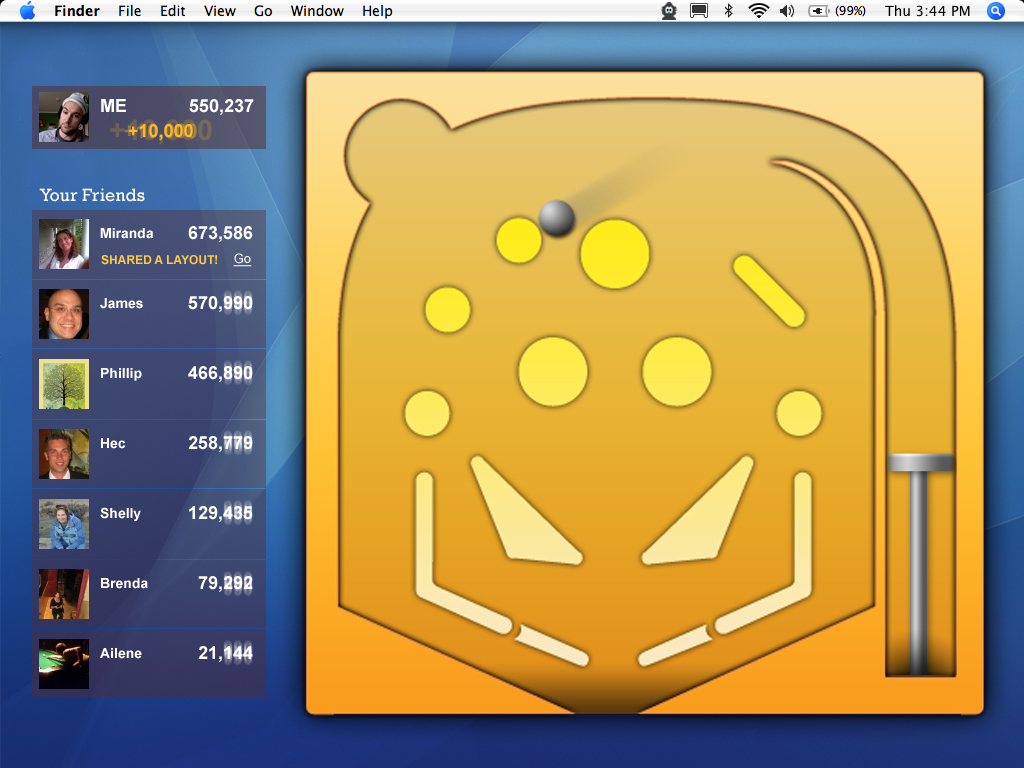Click Miranda's profile photo
The height and width of the screenshot is (768, 1024).
tap(64, 244)
